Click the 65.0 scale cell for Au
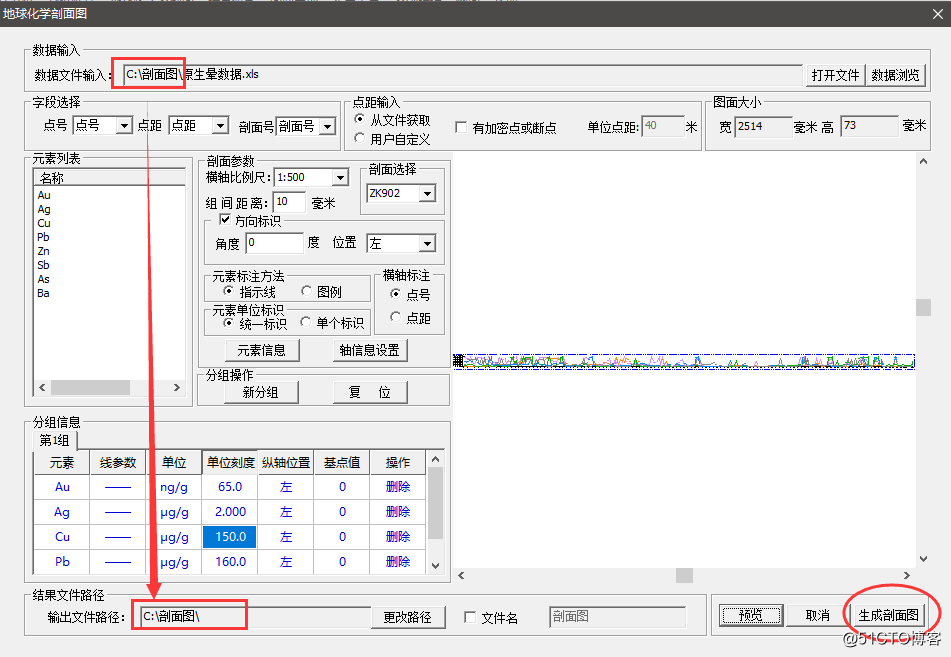This screenshot has width=951, height=657. tap(230, 487)
